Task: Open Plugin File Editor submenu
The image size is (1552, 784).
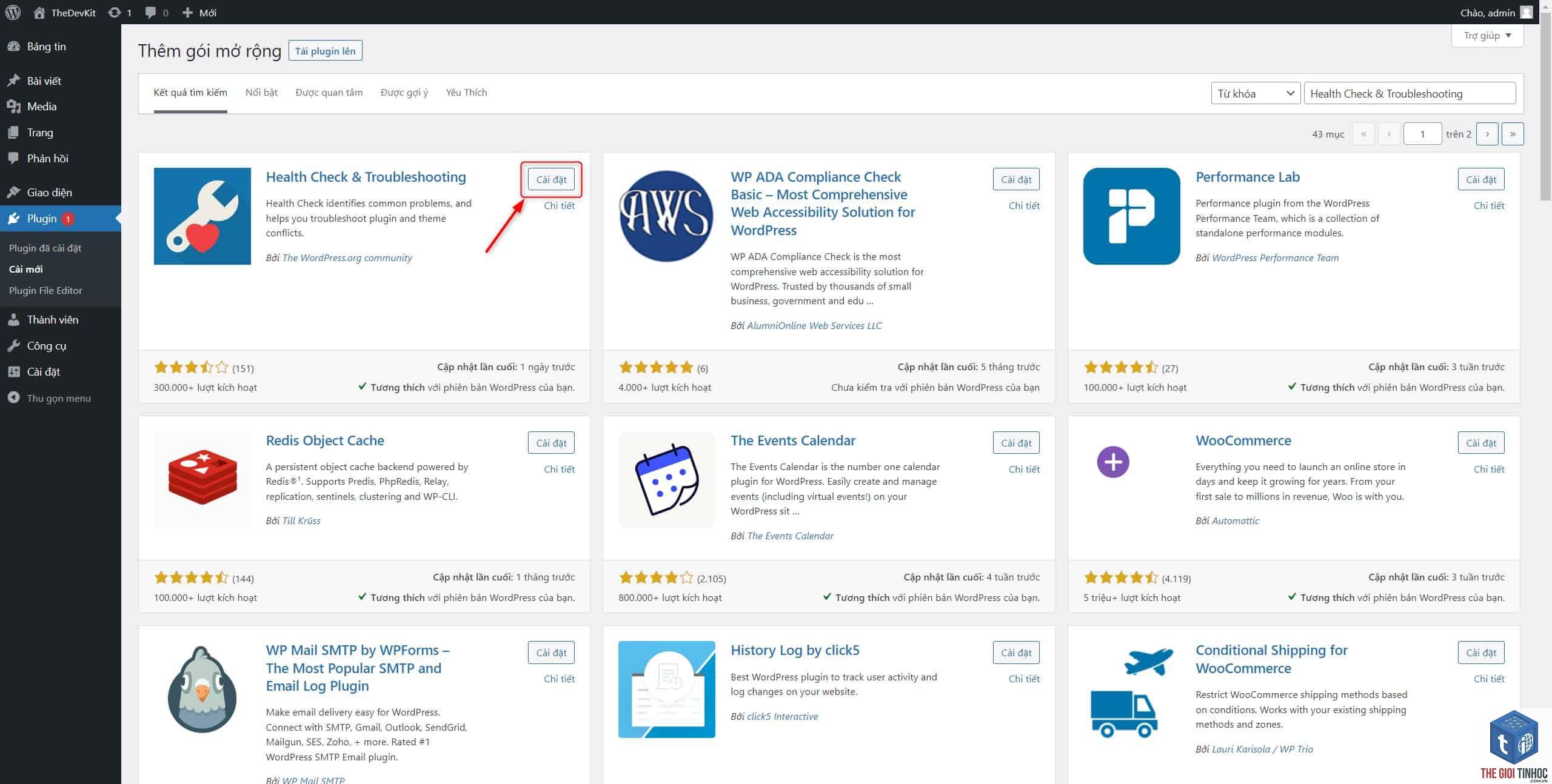Action: [x=45, y=290]
